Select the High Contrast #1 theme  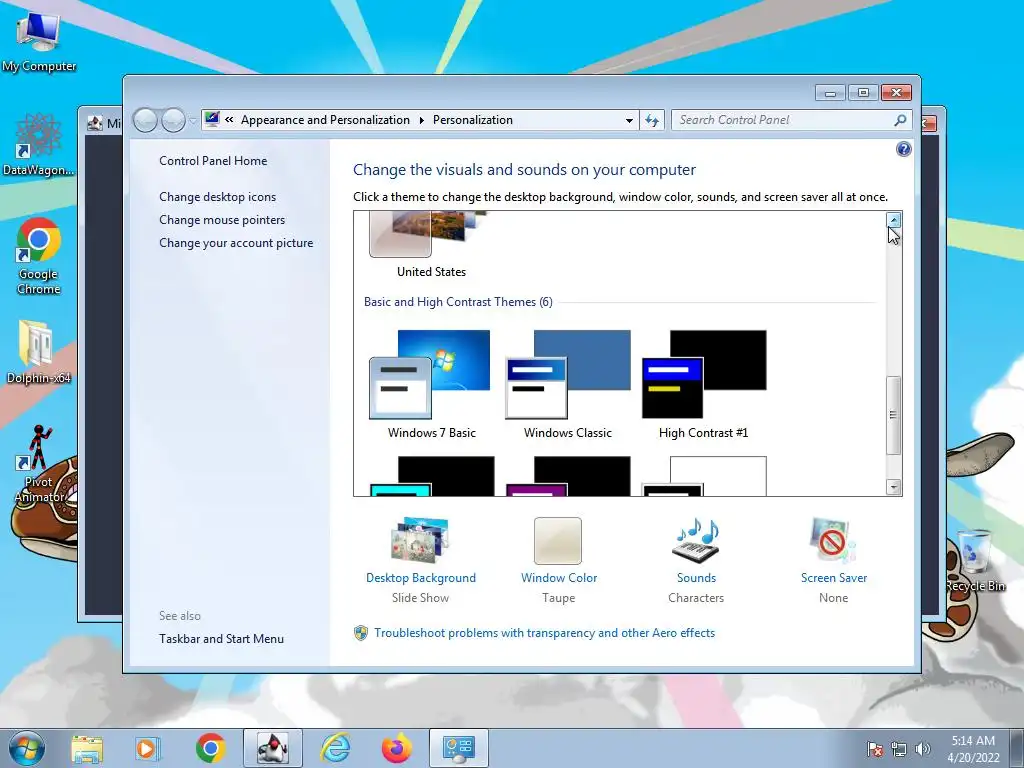pos(703,385)
